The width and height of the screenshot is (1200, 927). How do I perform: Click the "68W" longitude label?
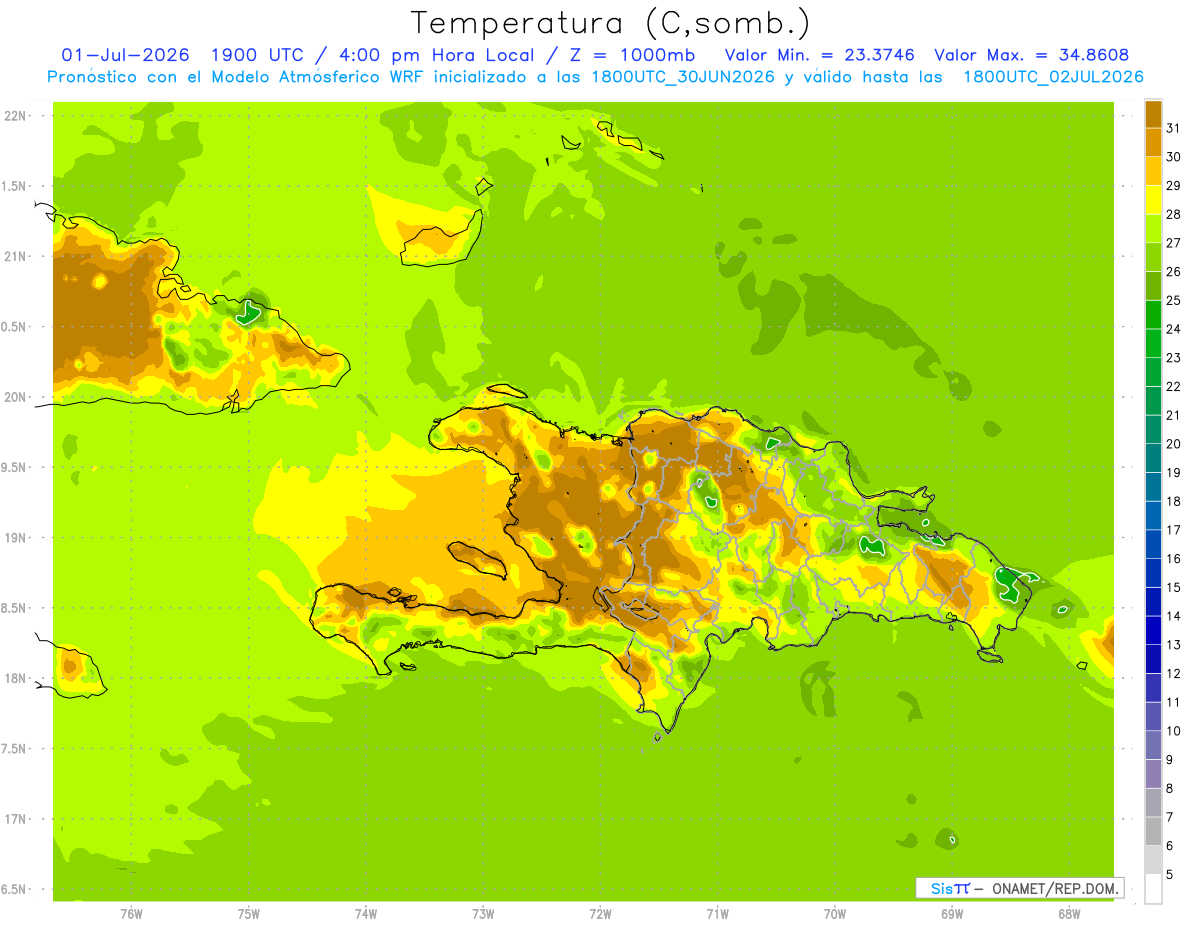tap(1069, 915)
